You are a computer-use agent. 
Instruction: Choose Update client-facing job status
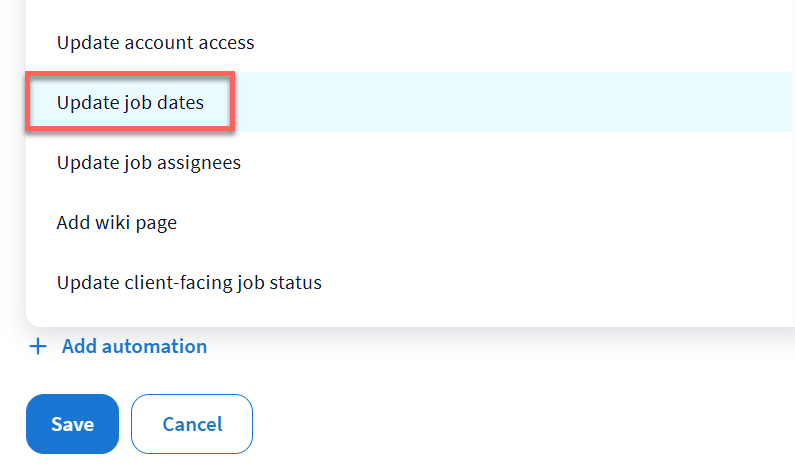pyautogui.click(x=189, y=282)
